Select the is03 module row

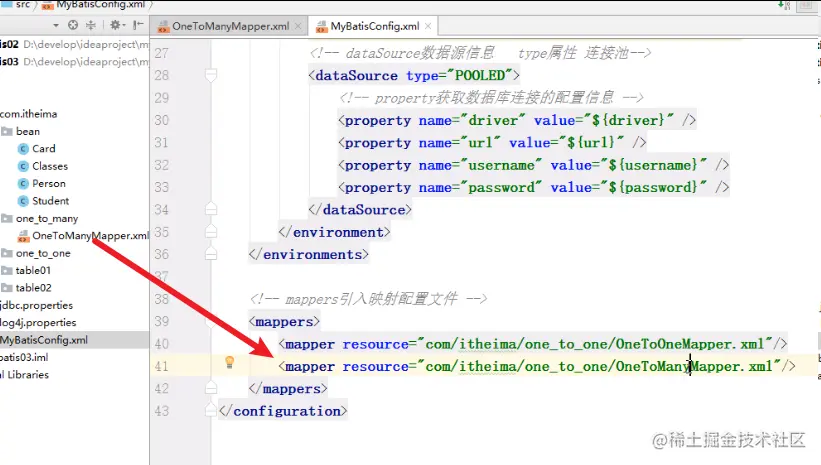tap(74, 61)
